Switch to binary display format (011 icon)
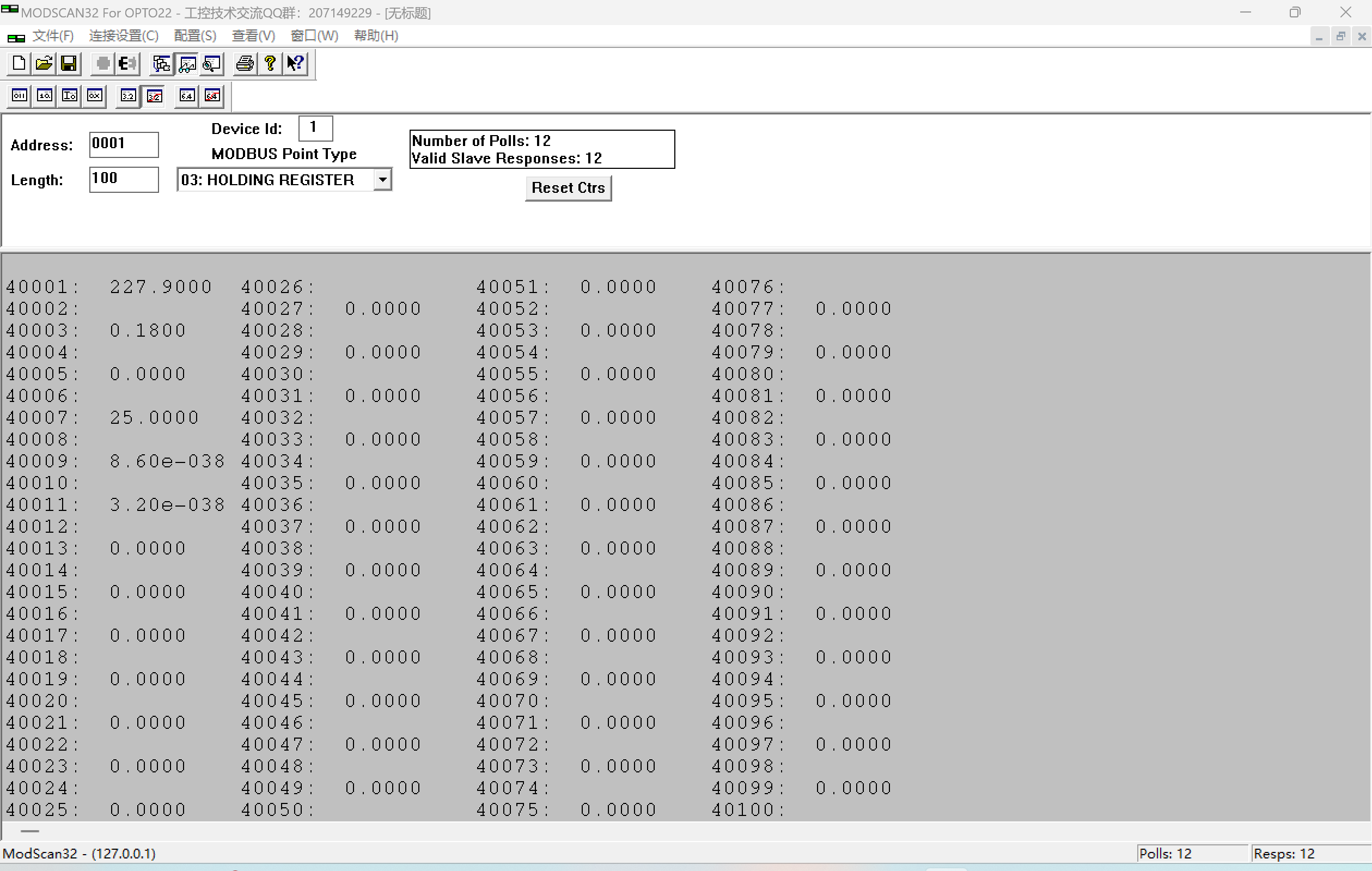 coord(20,96)
